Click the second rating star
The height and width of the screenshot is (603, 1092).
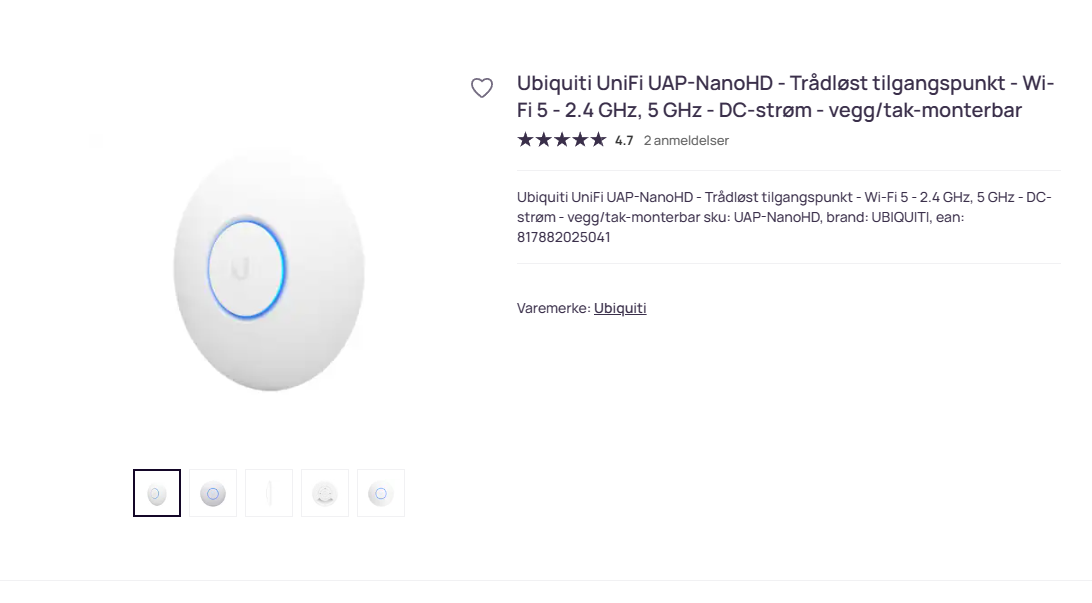(544, 140)
